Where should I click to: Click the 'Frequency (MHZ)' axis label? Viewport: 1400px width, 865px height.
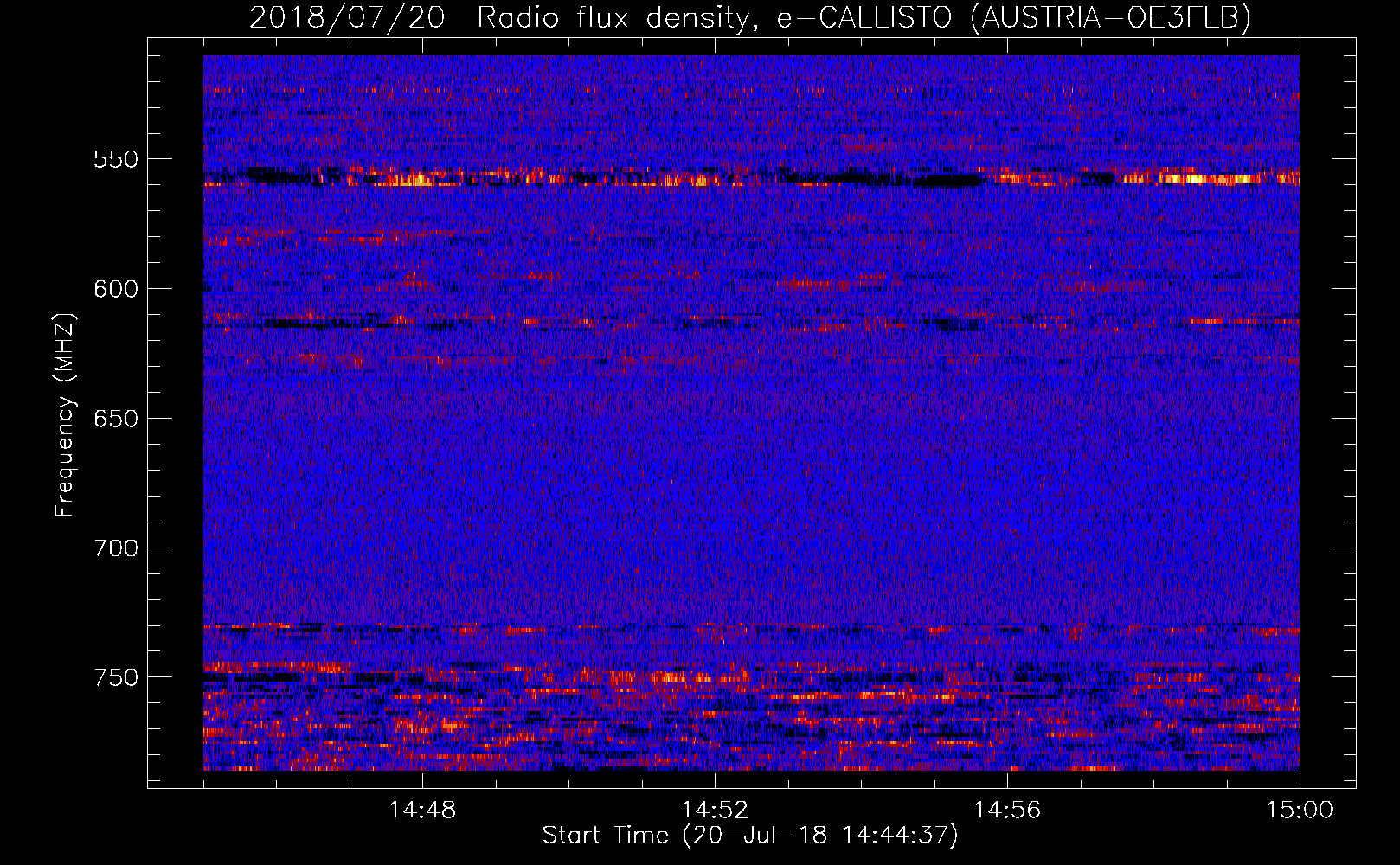[65, 414]
